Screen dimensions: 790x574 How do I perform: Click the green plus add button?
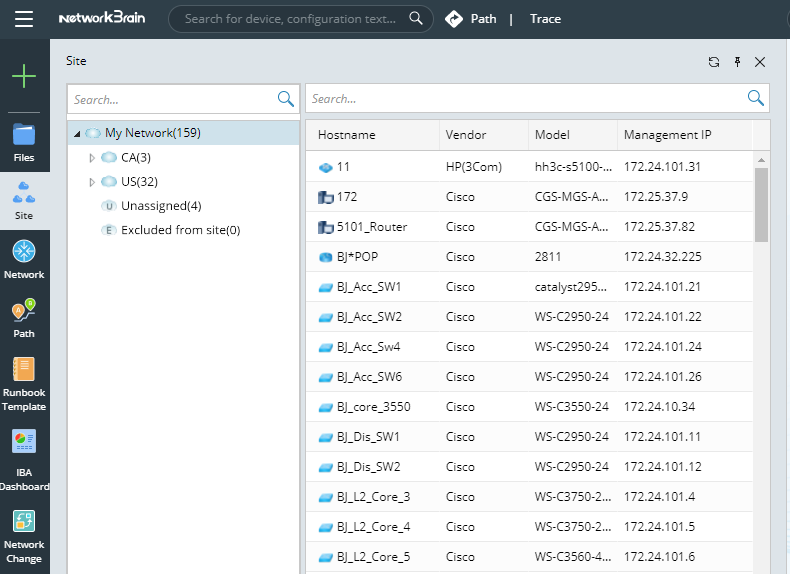[24, 76]
